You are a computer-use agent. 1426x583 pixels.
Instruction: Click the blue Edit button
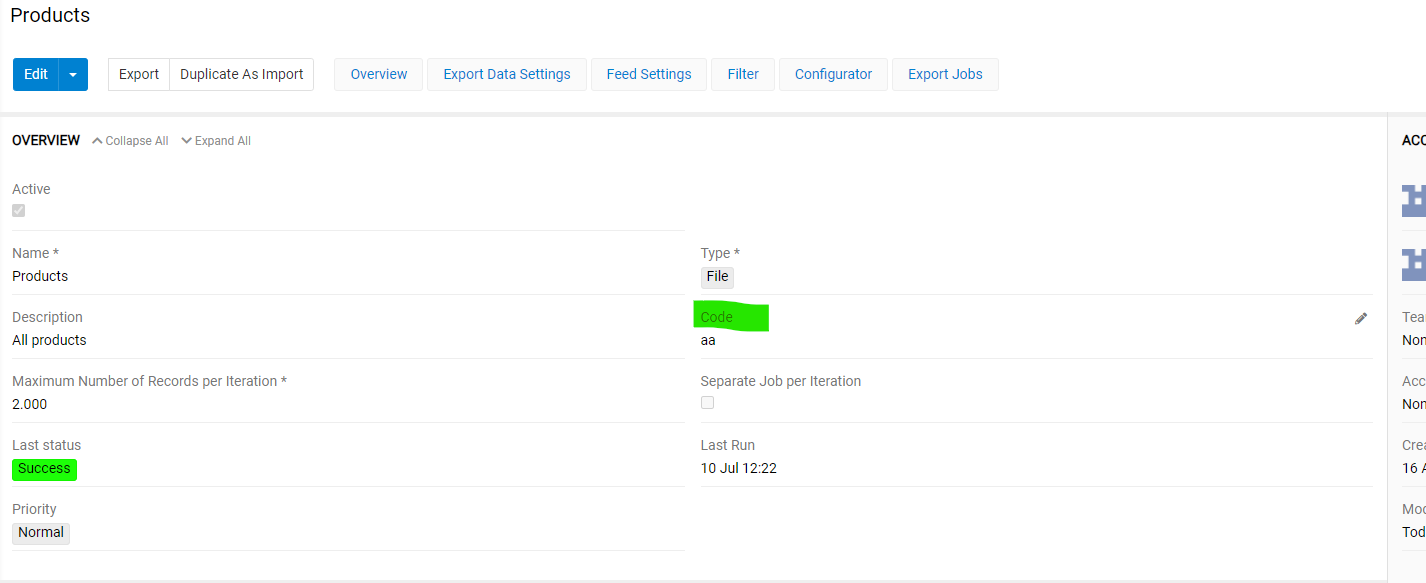[x=36, y=75]
